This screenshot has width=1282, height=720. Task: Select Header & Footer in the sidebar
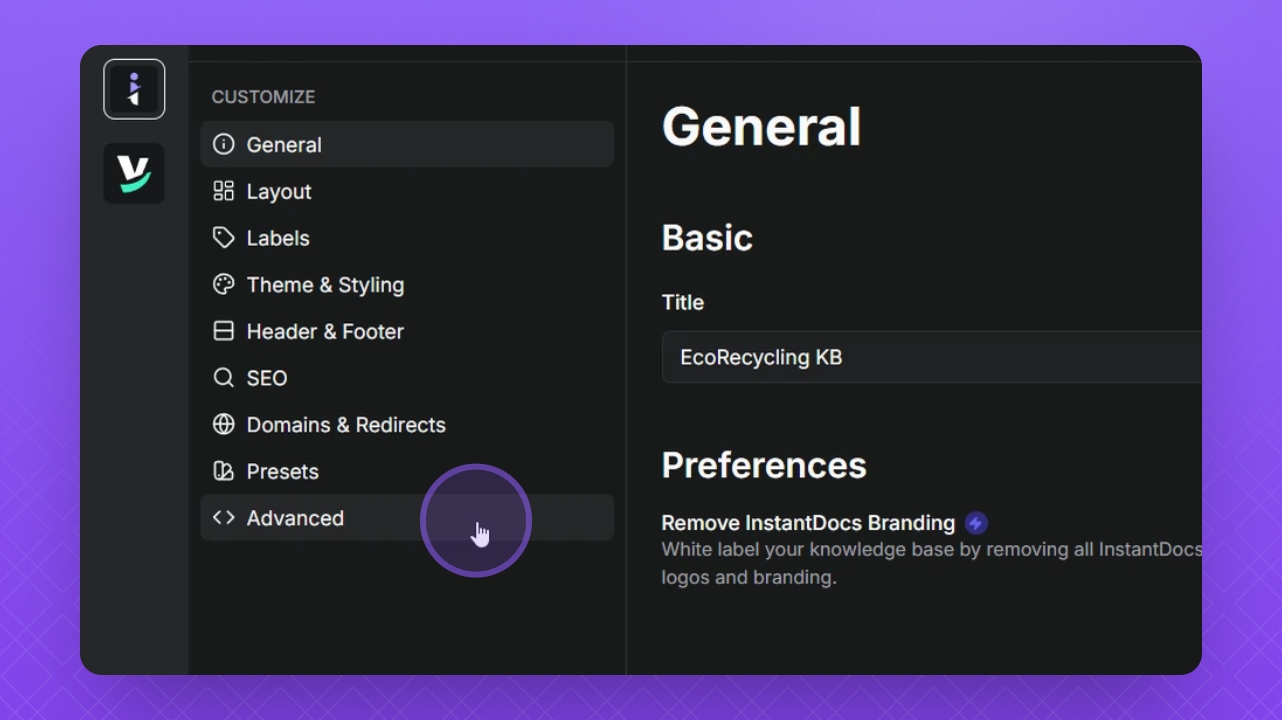(325, 331)
